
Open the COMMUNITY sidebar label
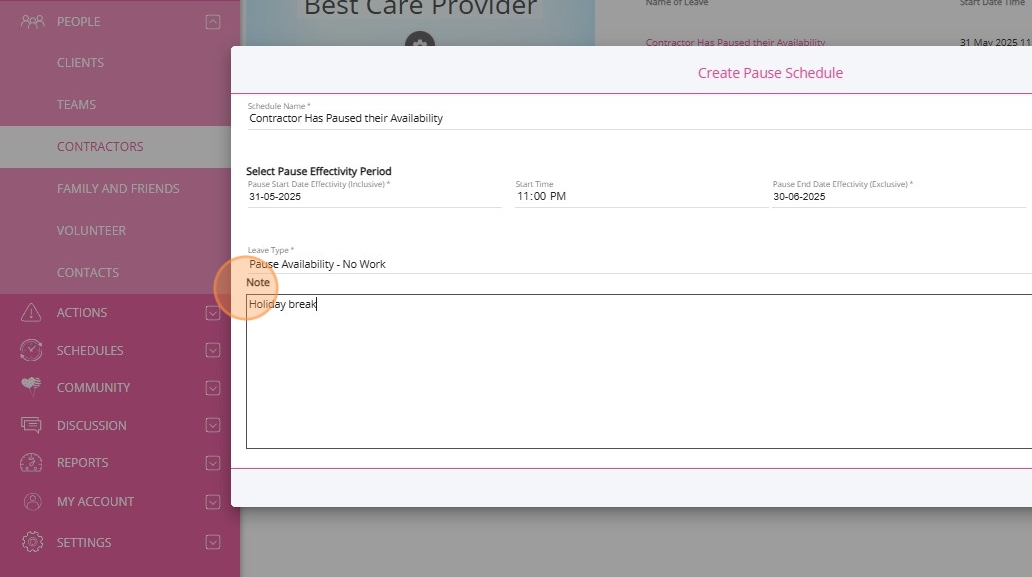tap(93, 388)
